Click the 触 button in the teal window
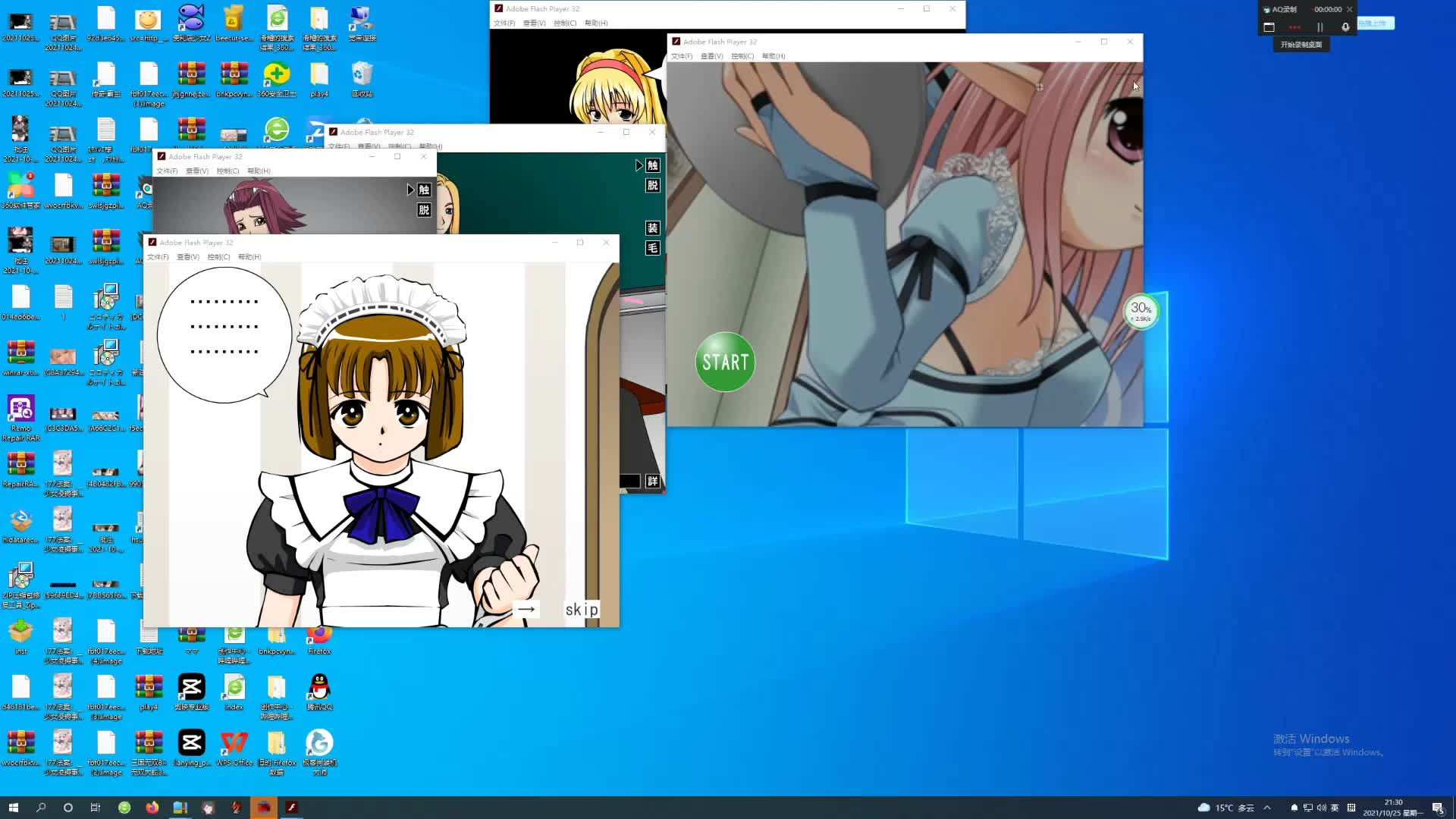 (652, 165)
